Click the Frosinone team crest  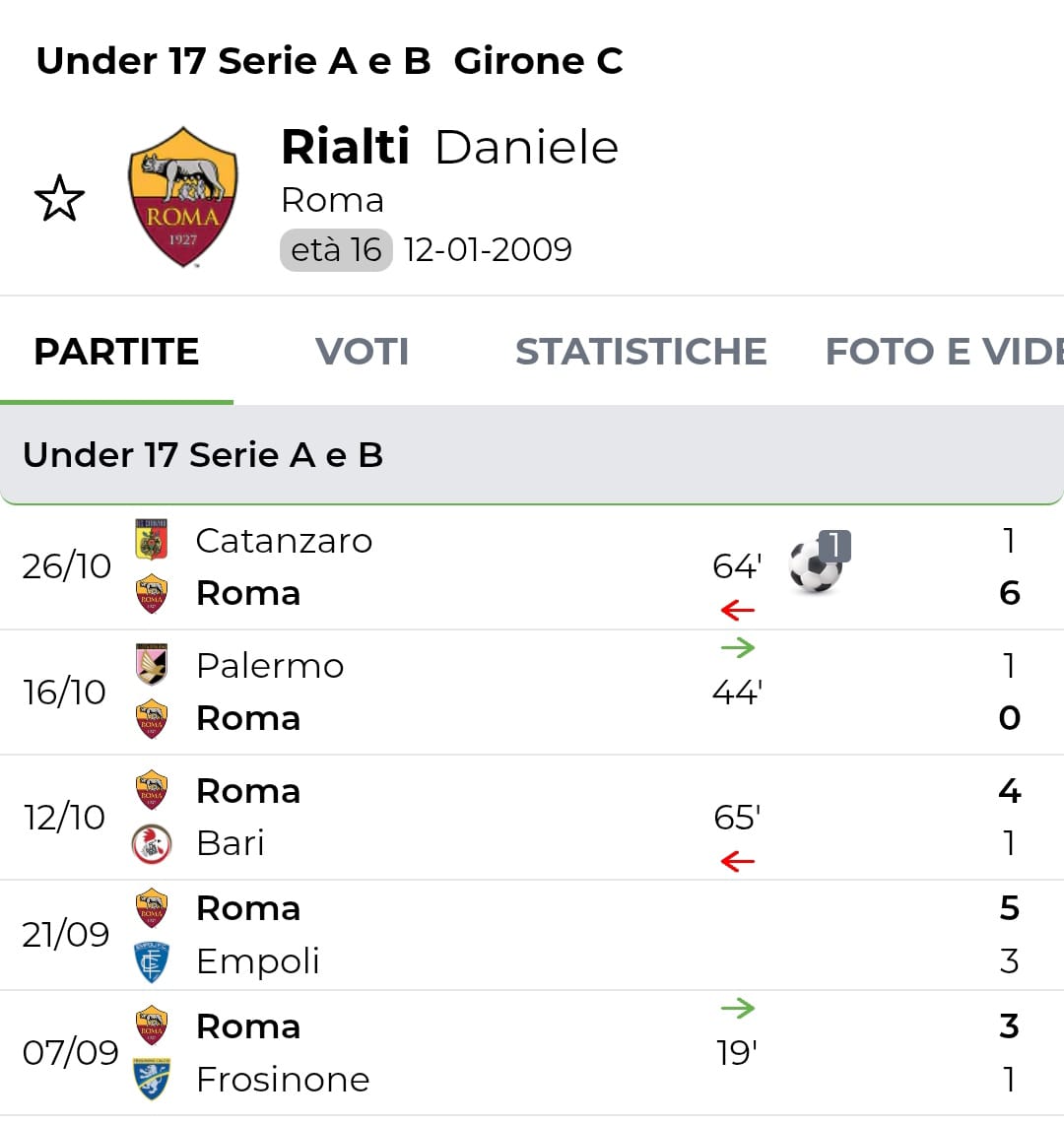click(x=151, y=1079)
